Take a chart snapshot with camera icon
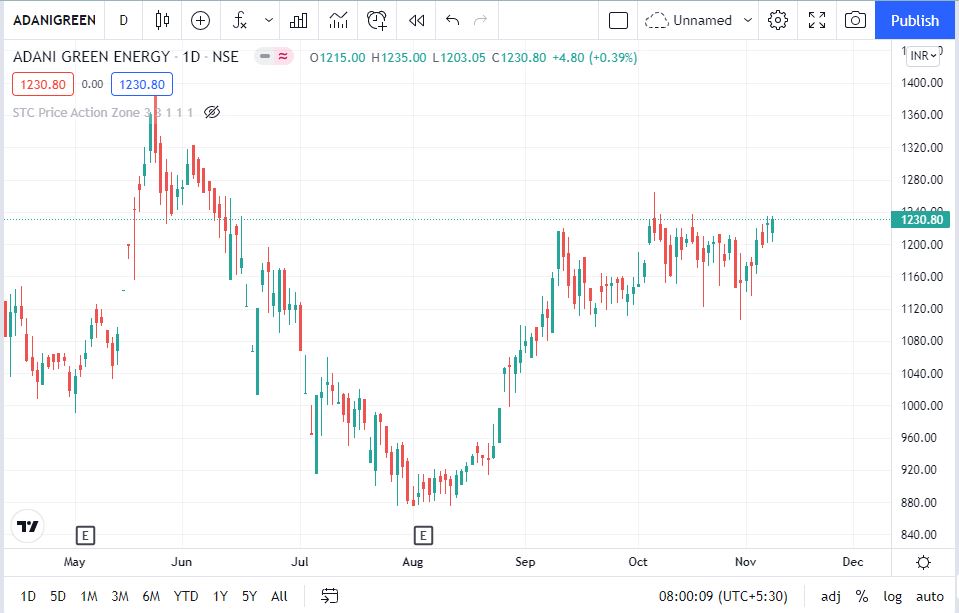This screenshot has height=613, width=959. (x=855, y=20)
